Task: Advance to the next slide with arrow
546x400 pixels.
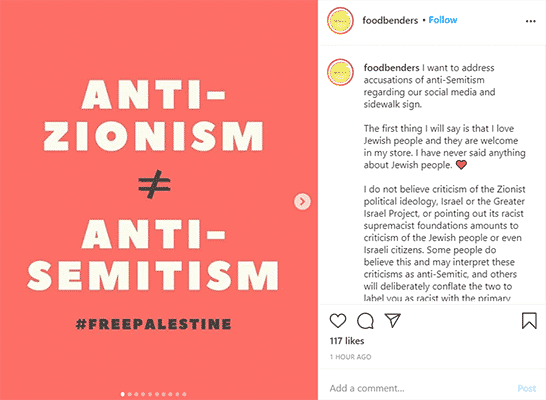Action: (x=302, y=201)
